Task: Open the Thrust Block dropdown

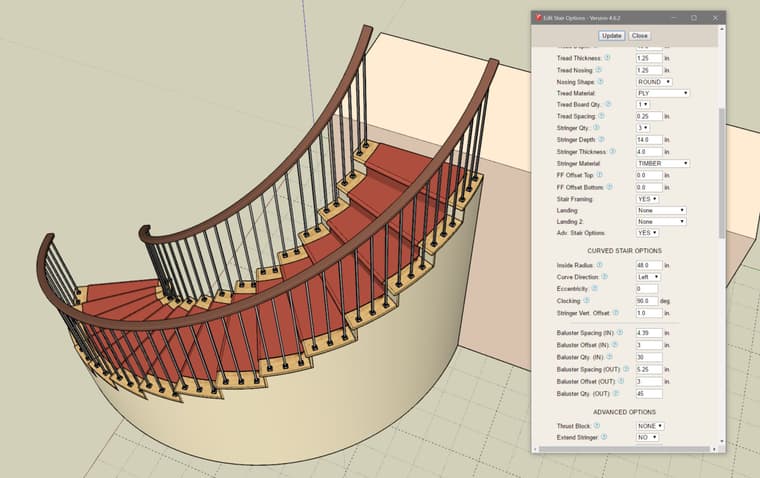Action: point(650,426)
